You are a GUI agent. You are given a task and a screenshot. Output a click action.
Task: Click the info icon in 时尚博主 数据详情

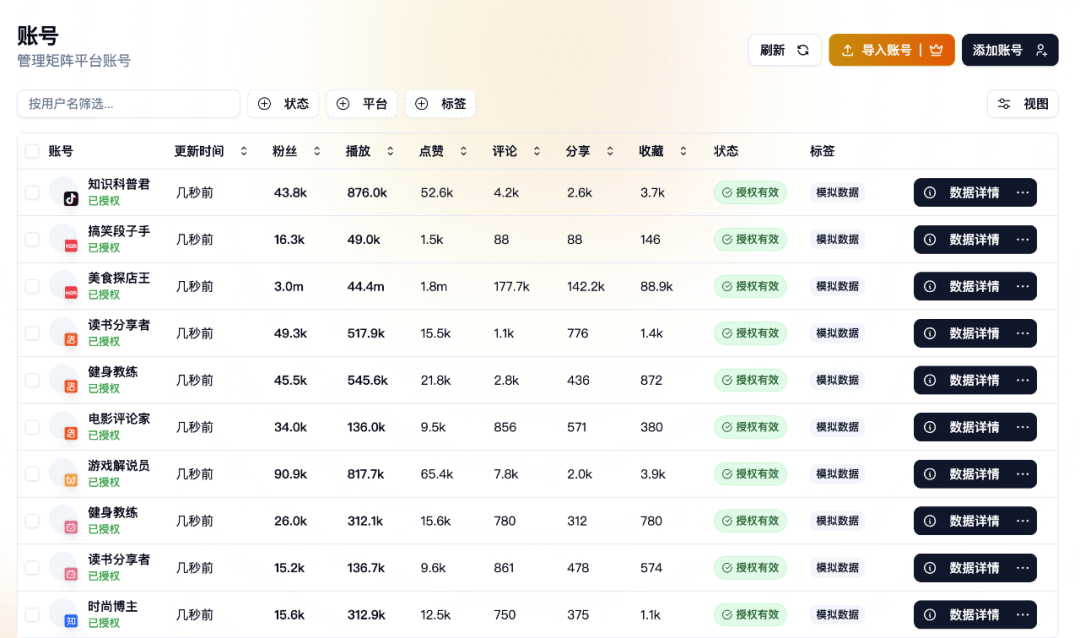tap(930, 615)
